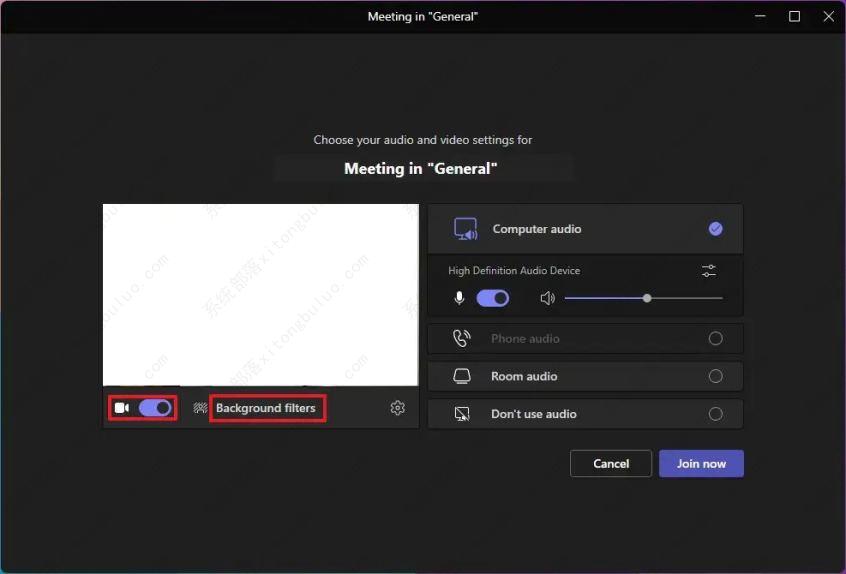
Task: Click the Computer audio monitor icon
Action: (466, 229)
